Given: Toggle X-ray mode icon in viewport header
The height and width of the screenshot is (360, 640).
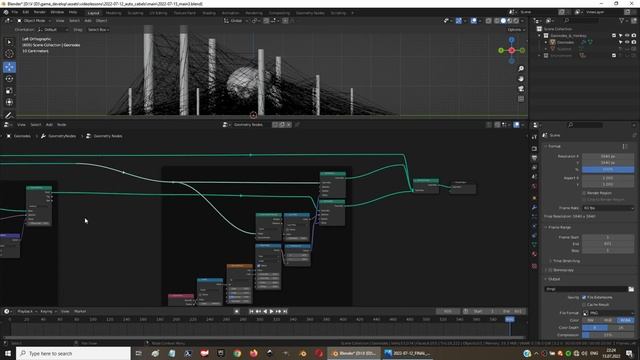Looking at the screenshot, I should click(x=488, y=20).
